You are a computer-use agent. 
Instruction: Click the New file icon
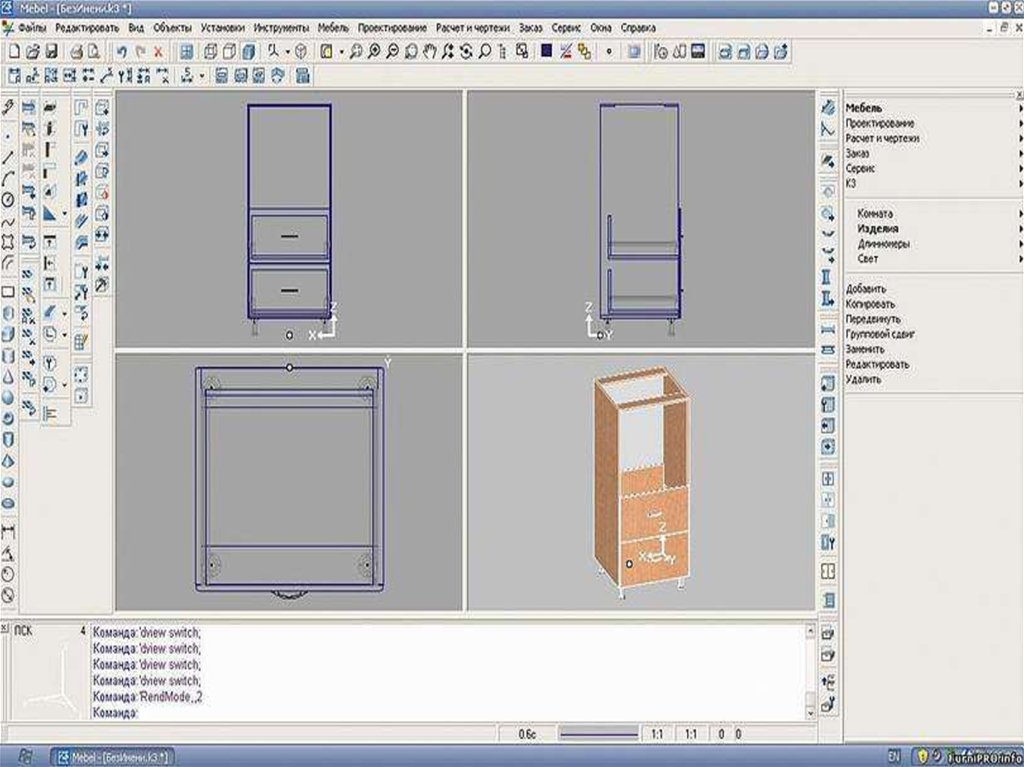coord(14,50)
